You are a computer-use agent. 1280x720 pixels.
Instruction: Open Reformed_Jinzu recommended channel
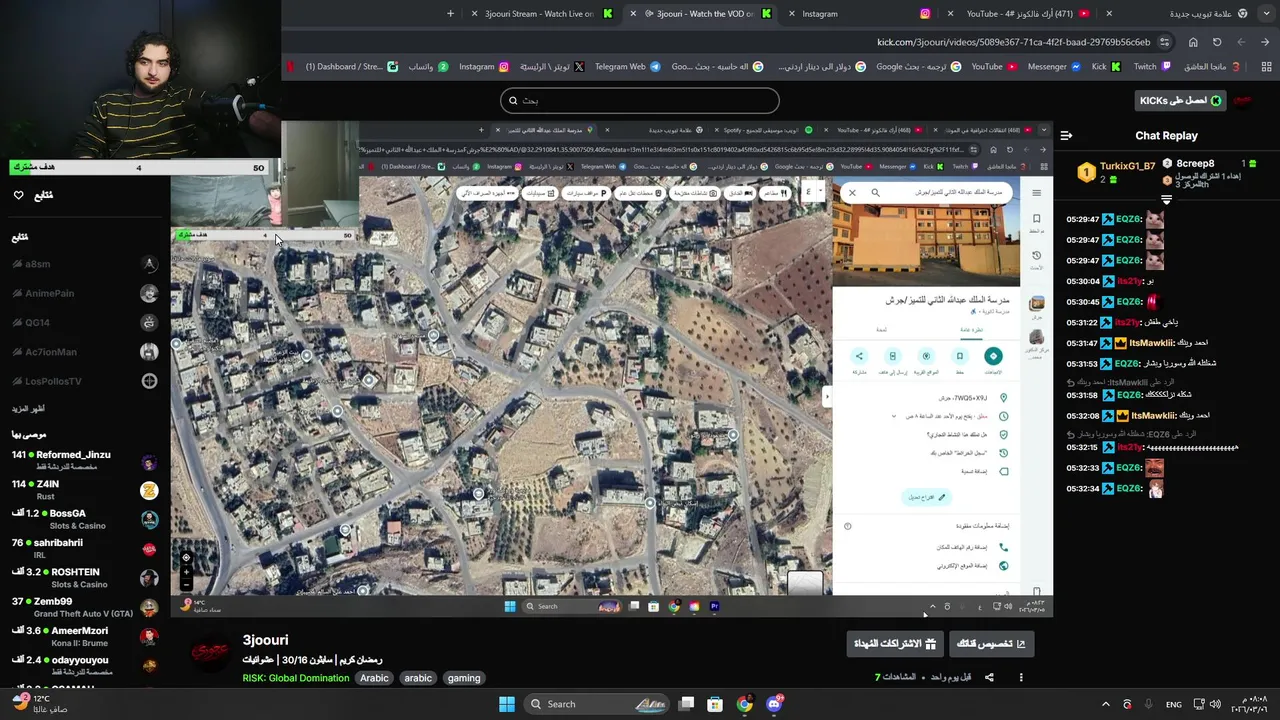click(85, 460)
